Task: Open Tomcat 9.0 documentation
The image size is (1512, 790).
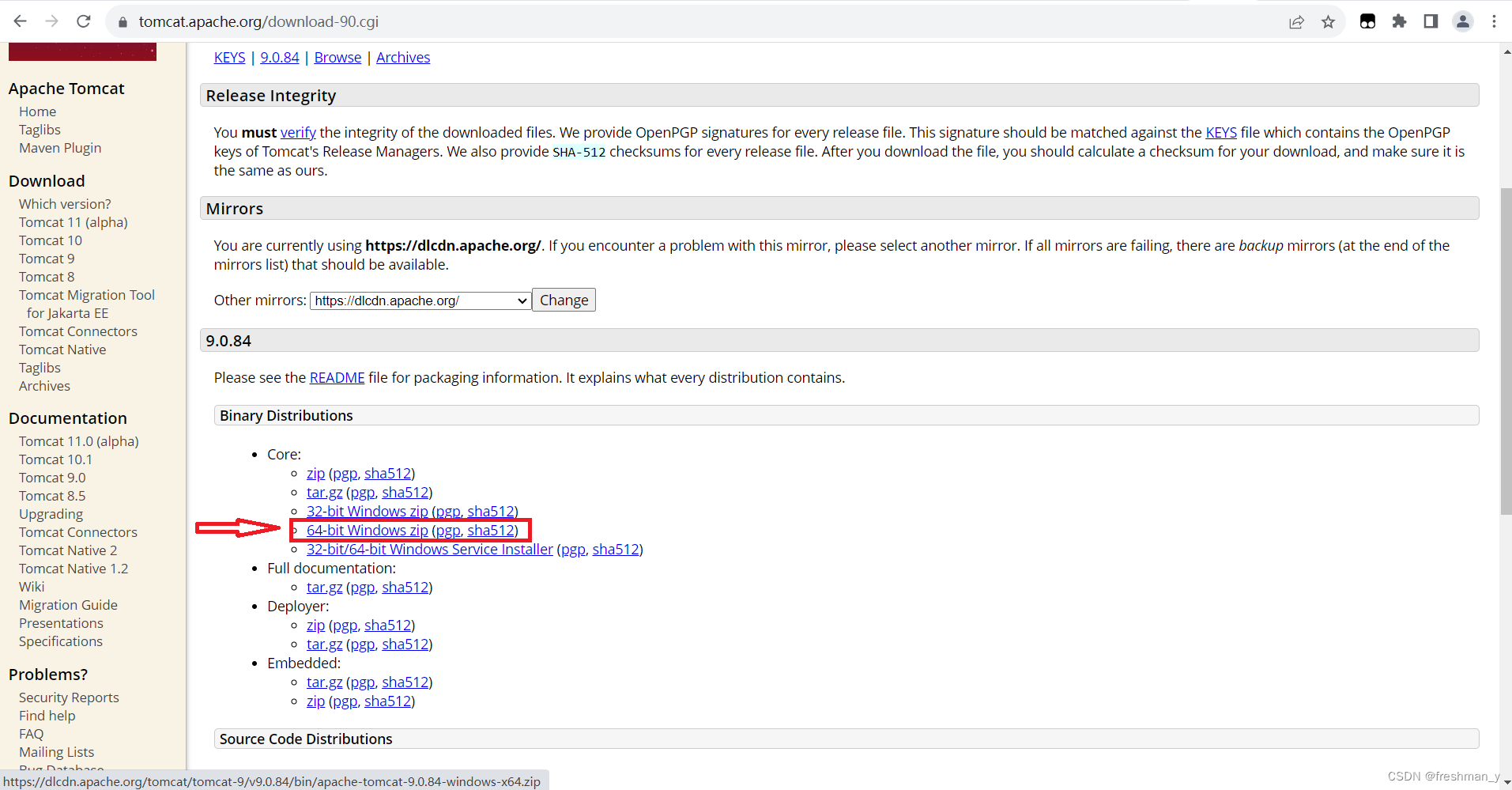Action: pyautogui.click(x=52, y=478)
